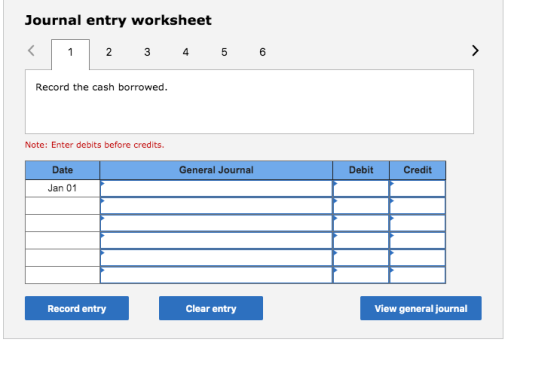Select worksheet tab 1
Screen dimensions: 560x379
pos(70,53)
